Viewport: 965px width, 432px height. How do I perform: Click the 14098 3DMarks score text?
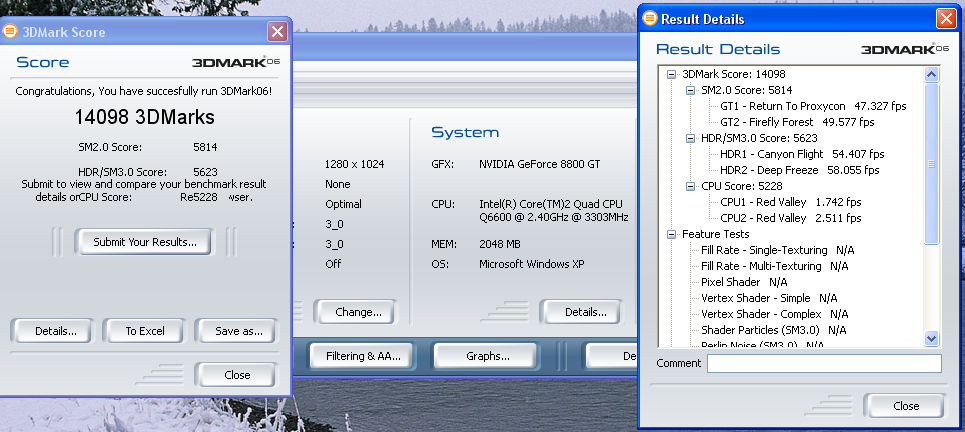(x=144, y=117)
